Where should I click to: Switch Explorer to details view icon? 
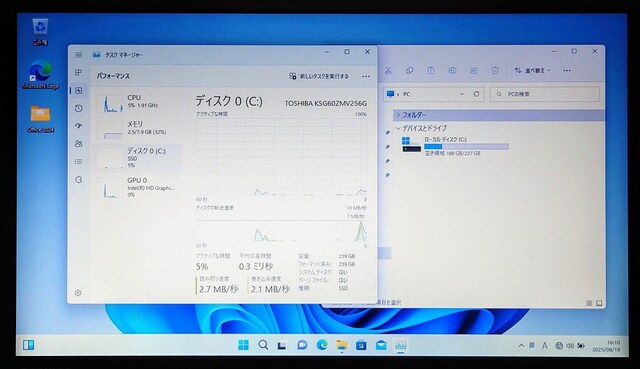click(589, 303)
